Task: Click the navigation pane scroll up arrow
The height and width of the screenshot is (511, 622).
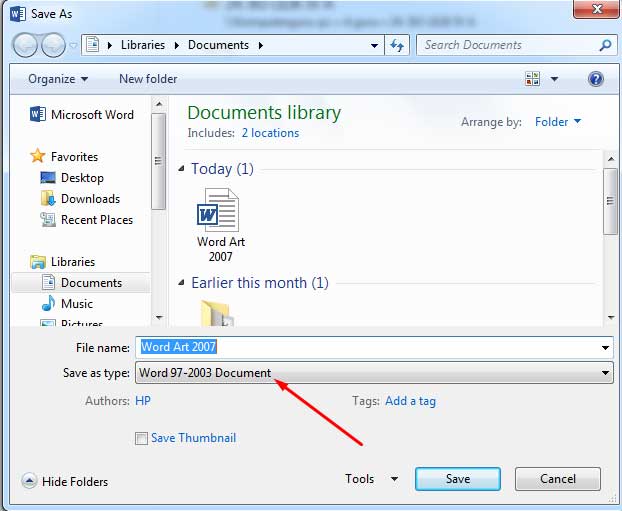Action: tap(159, 104)
